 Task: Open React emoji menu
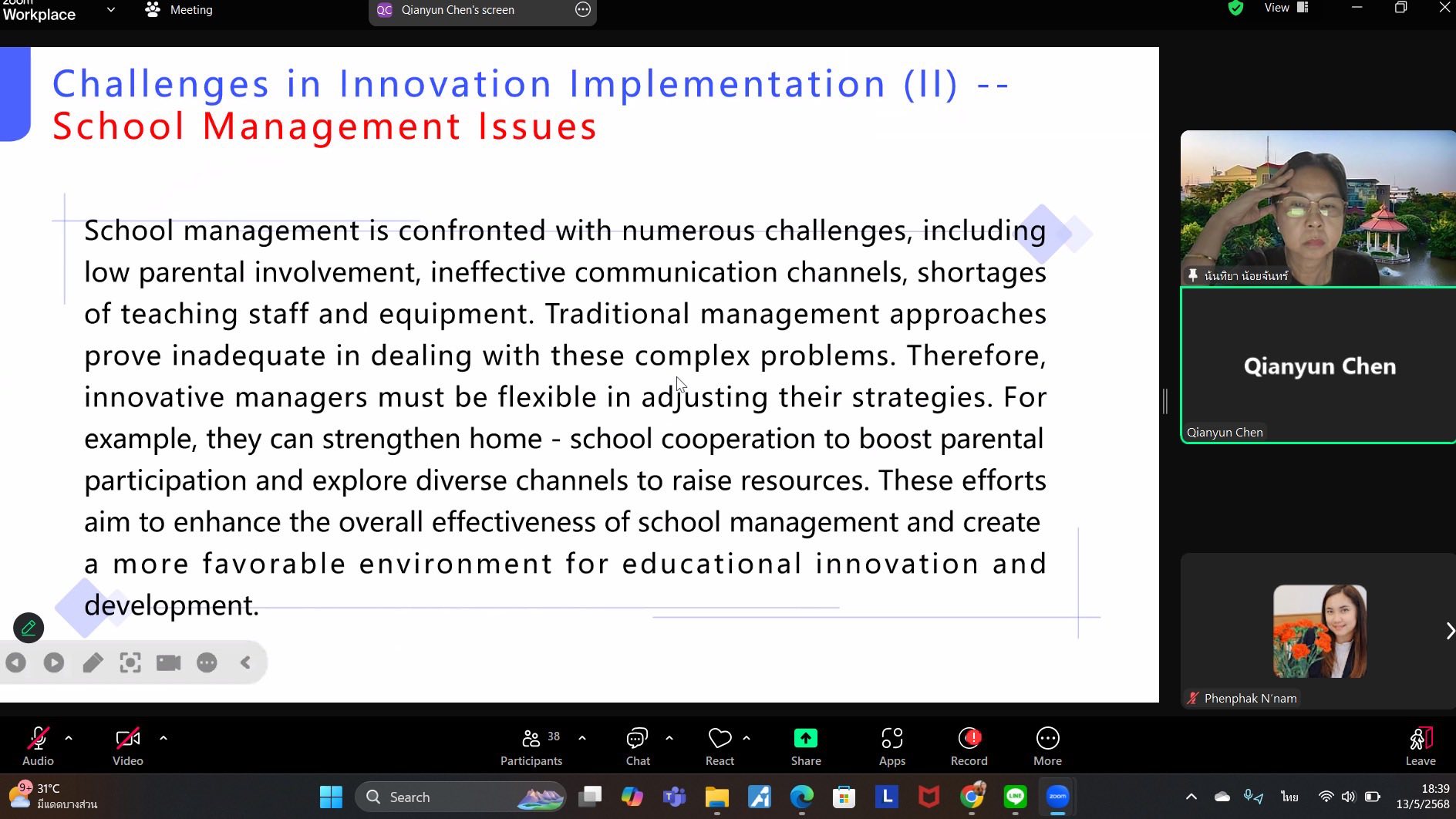pos(720,746)
